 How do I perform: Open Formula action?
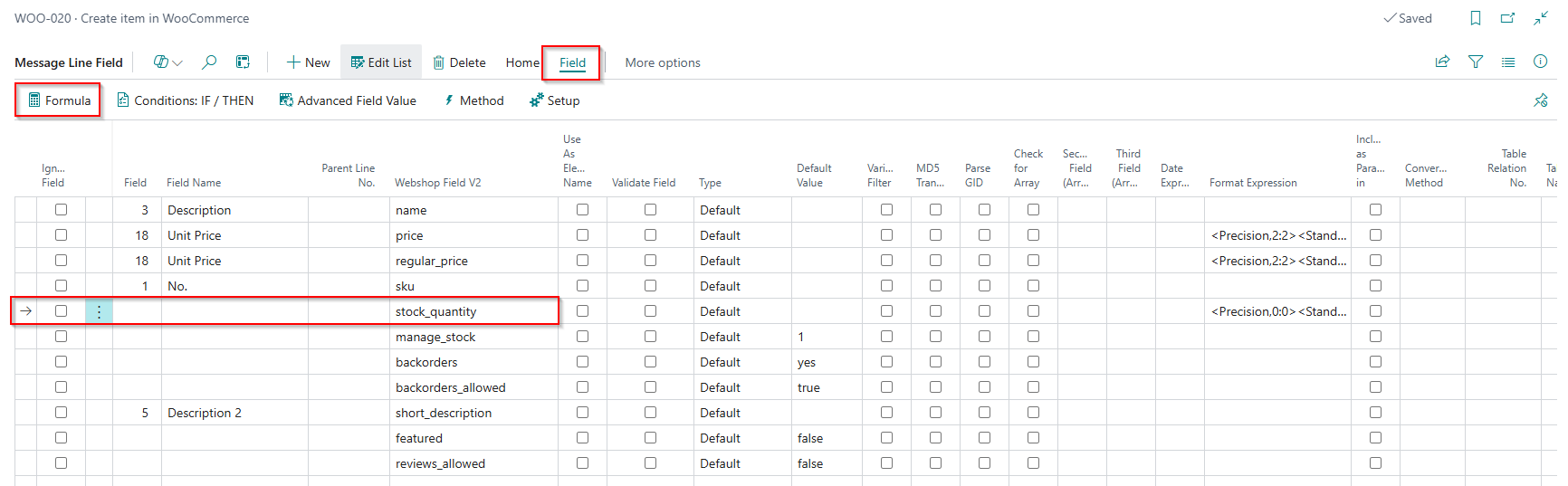coord(60,100)
